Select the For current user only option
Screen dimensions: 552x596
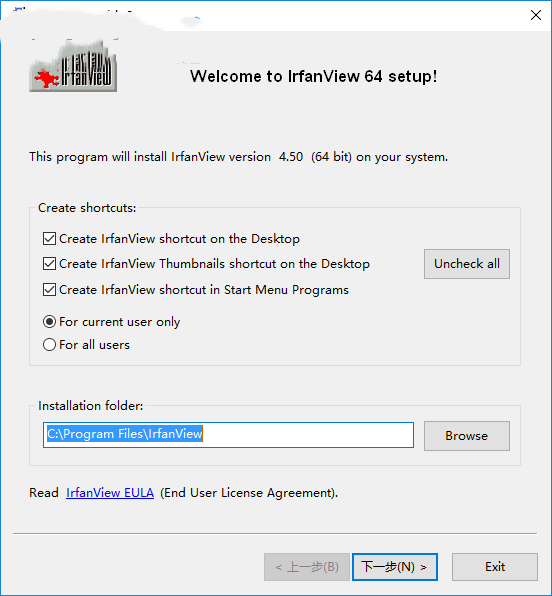click(x=49, y=322)
